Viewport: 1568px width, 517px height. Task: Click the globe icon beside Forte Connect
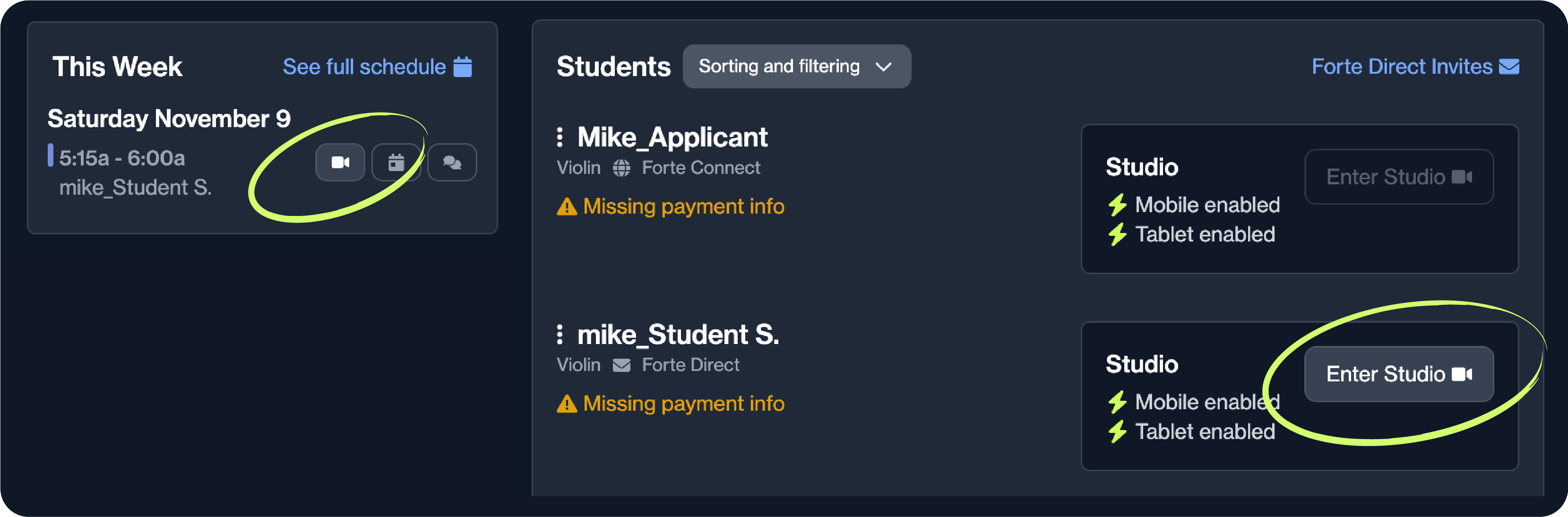pyautogui.click(x=621, y=168)
